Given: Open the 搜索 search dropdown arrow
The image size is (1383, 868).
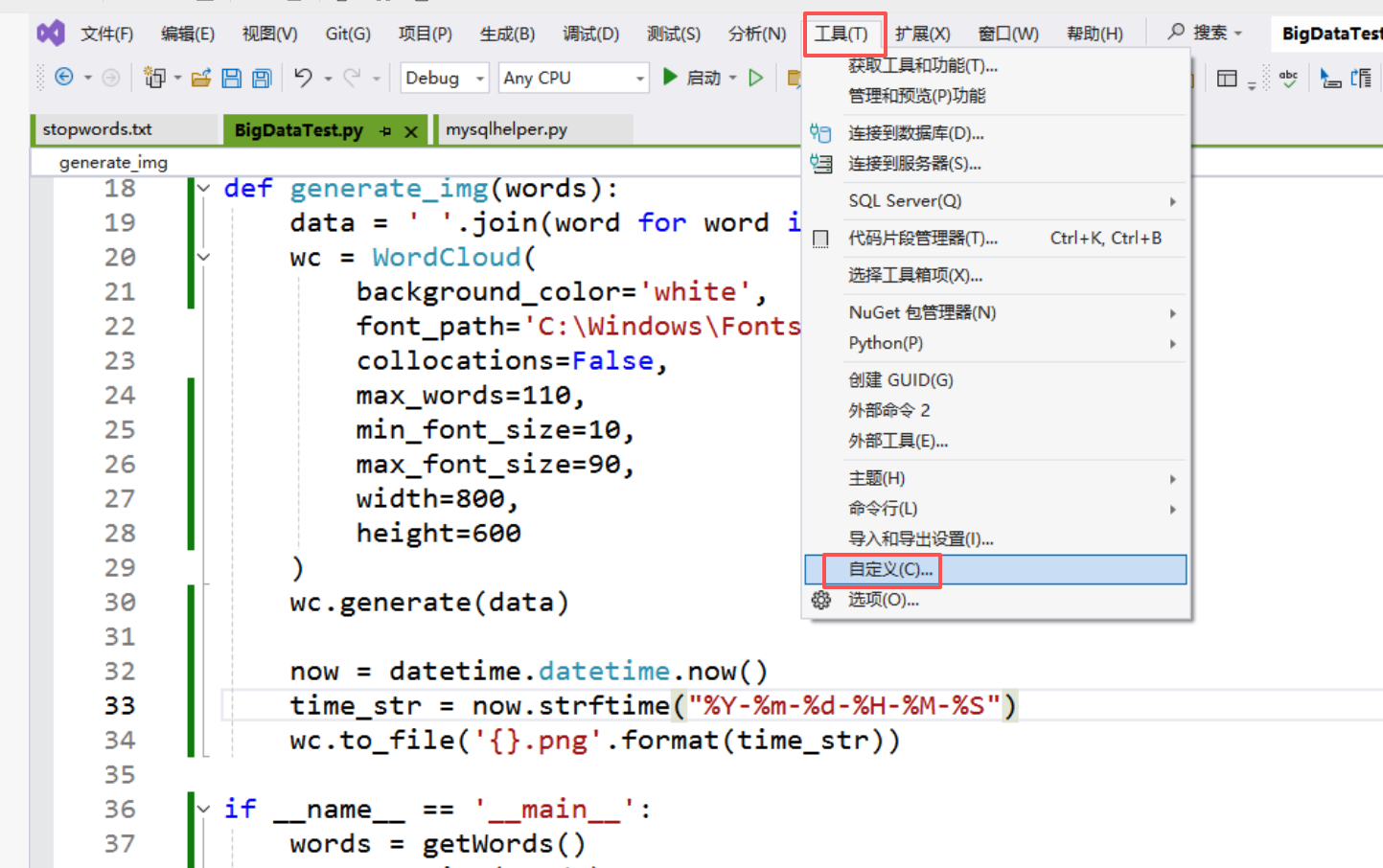Looking at the screenshot, I should coord(1238,34).
